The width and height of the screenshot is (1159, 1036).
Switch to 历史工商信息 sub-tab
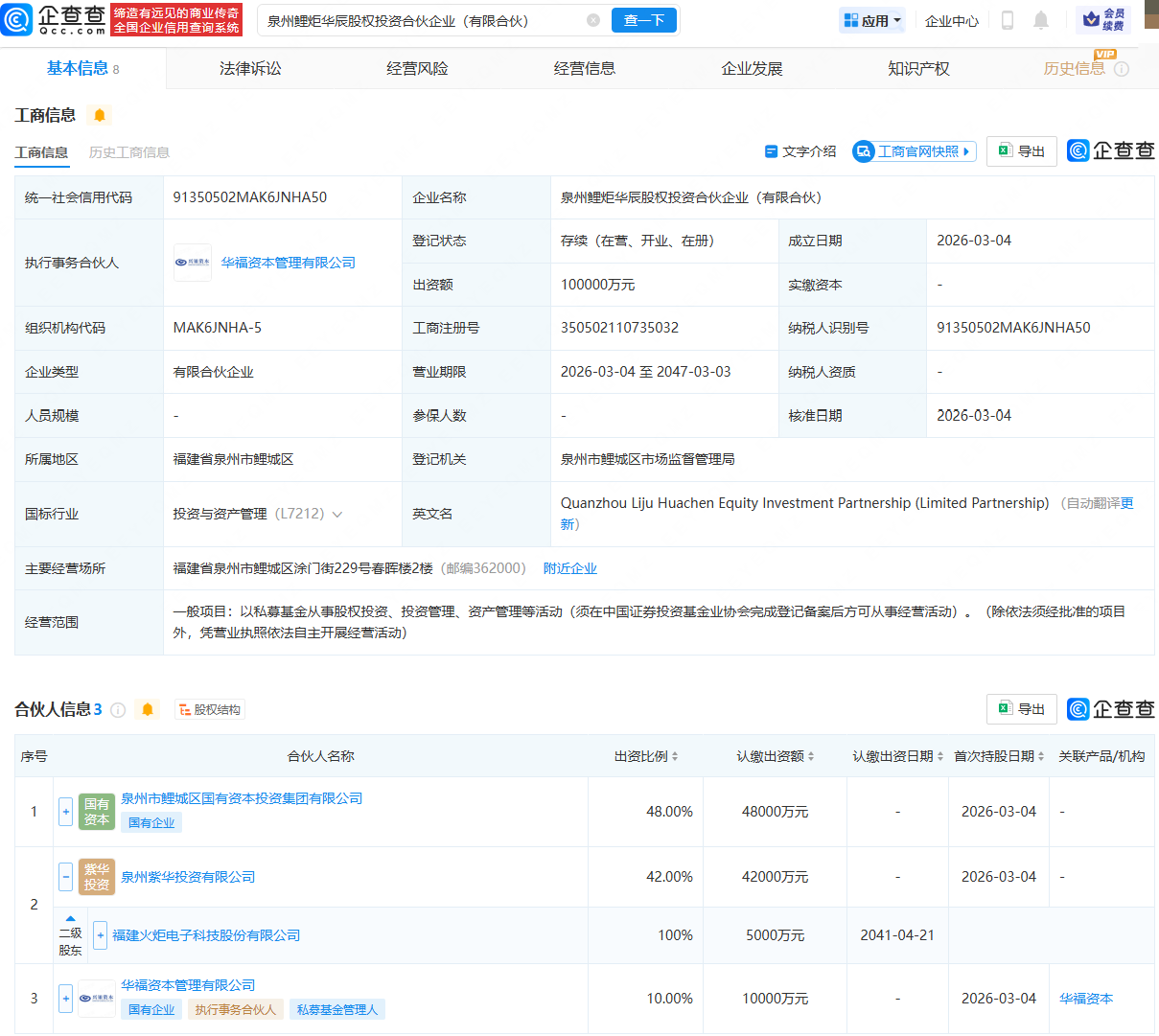[x=129, y=152]
